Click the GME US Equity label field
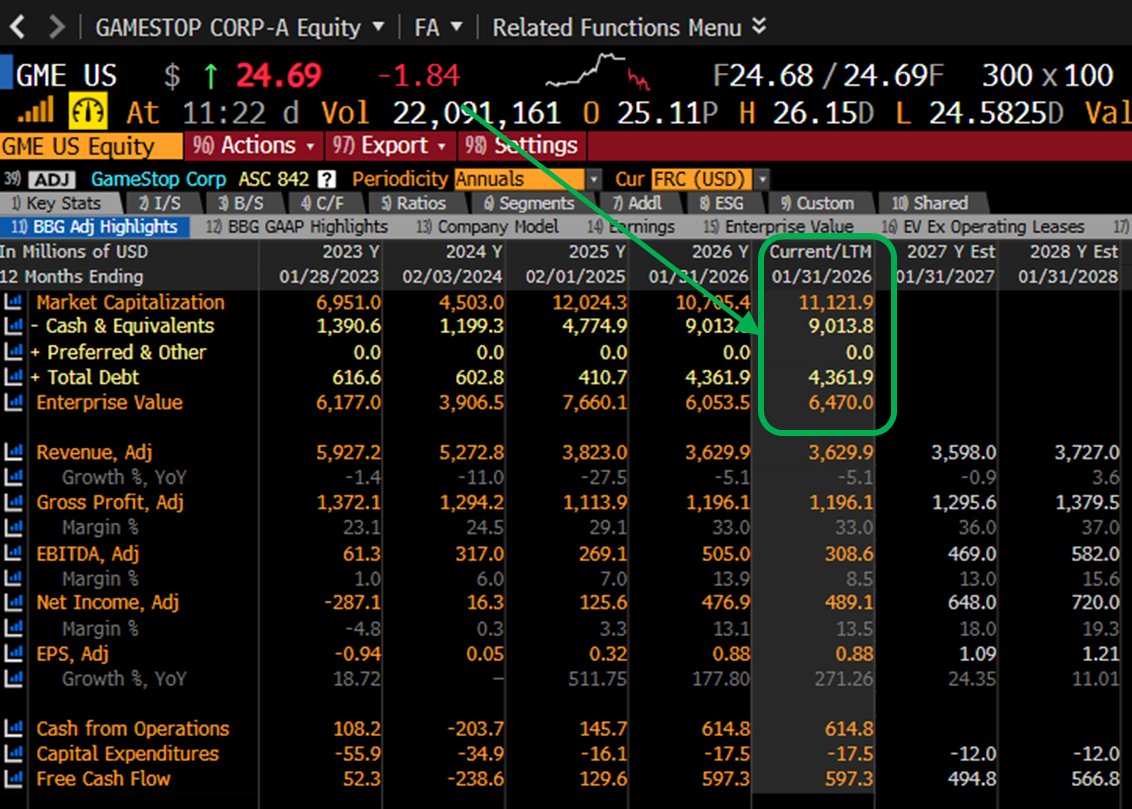The width and height of the screenshot is (1132, 809). point(90,146)
